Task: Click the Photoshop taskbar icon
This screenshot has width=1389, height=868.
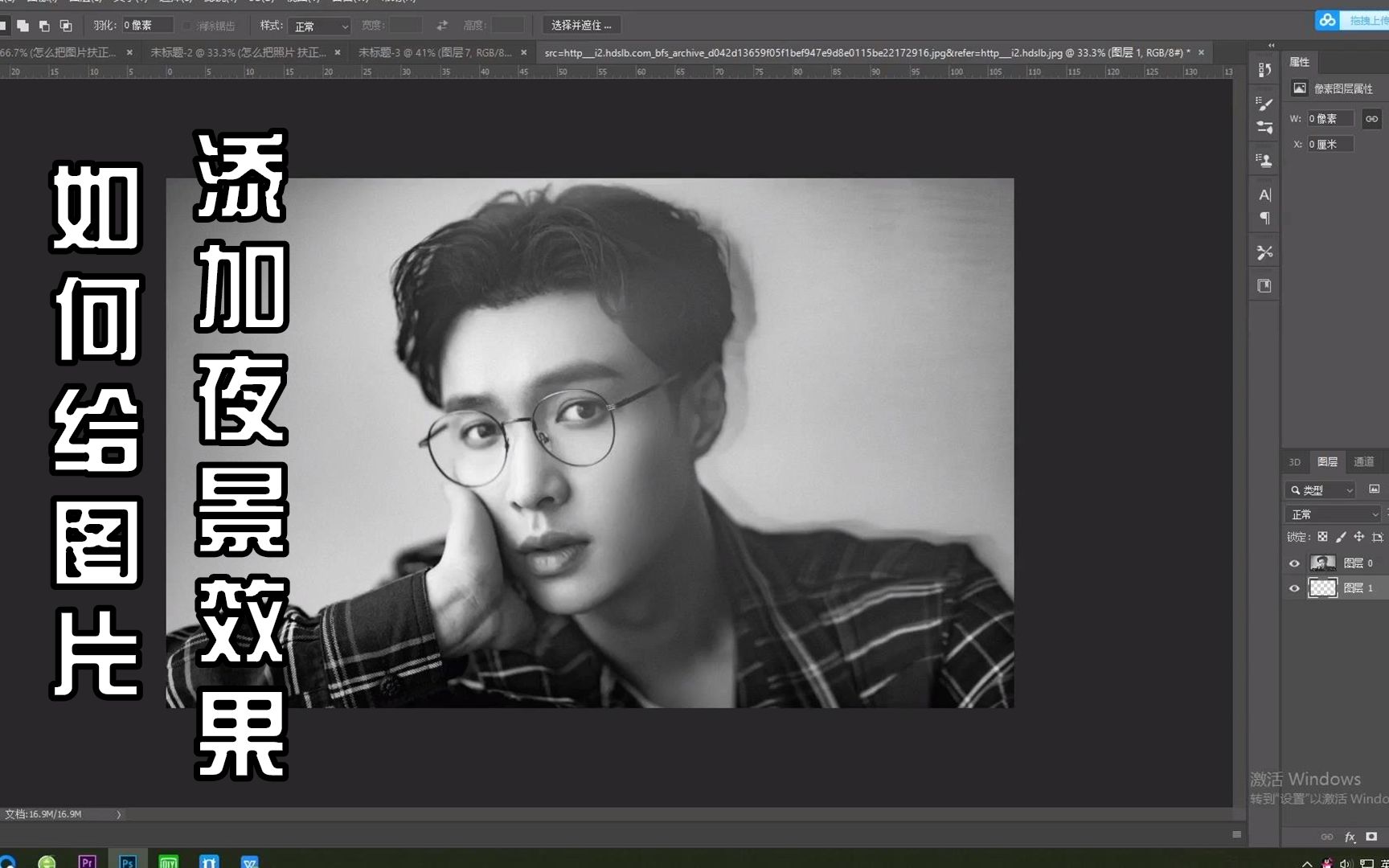Action: 128,861
